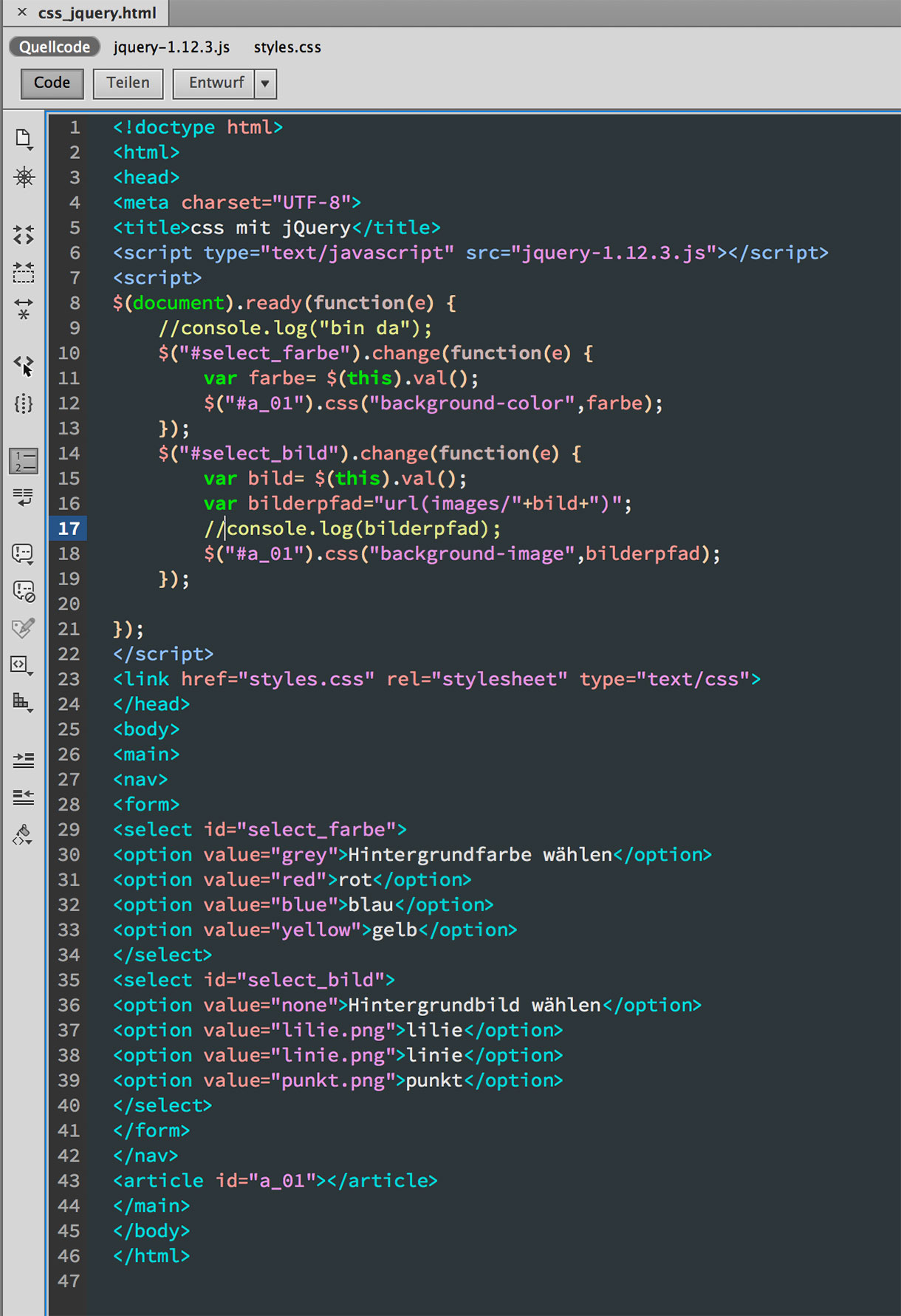This screenshot has height=1316, width=901.
Task: Click the jquery-1.12.3.js script src line
Action: (470, 253)
